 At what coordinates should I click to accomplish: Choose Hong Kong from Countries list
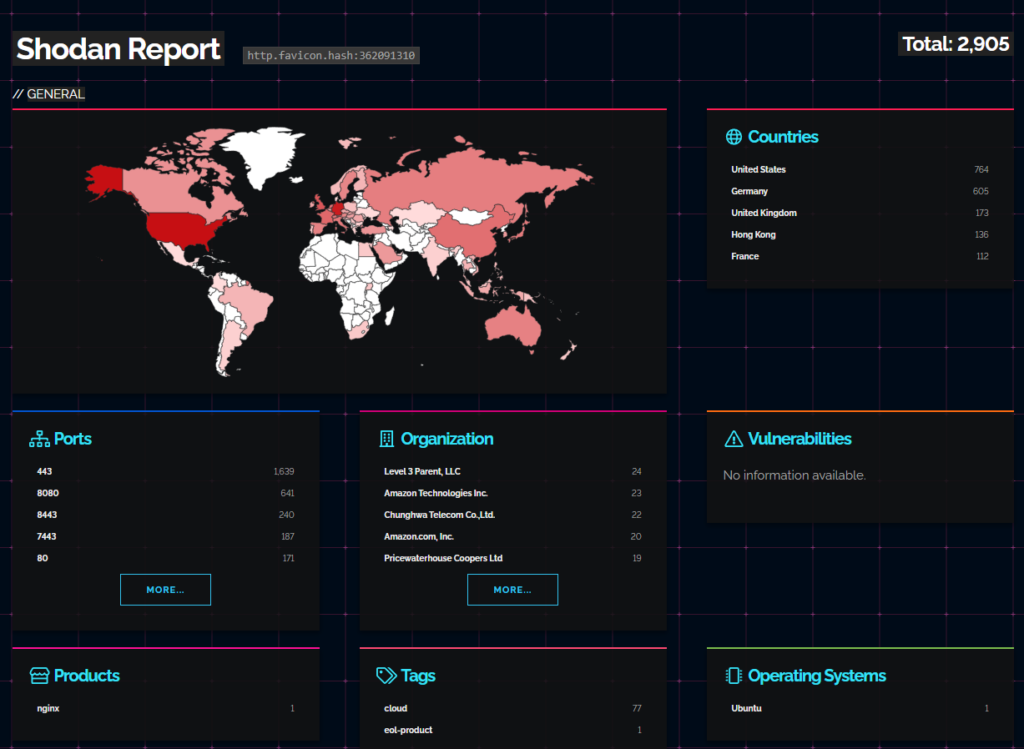pyautogui.click(x=753, y=235)
